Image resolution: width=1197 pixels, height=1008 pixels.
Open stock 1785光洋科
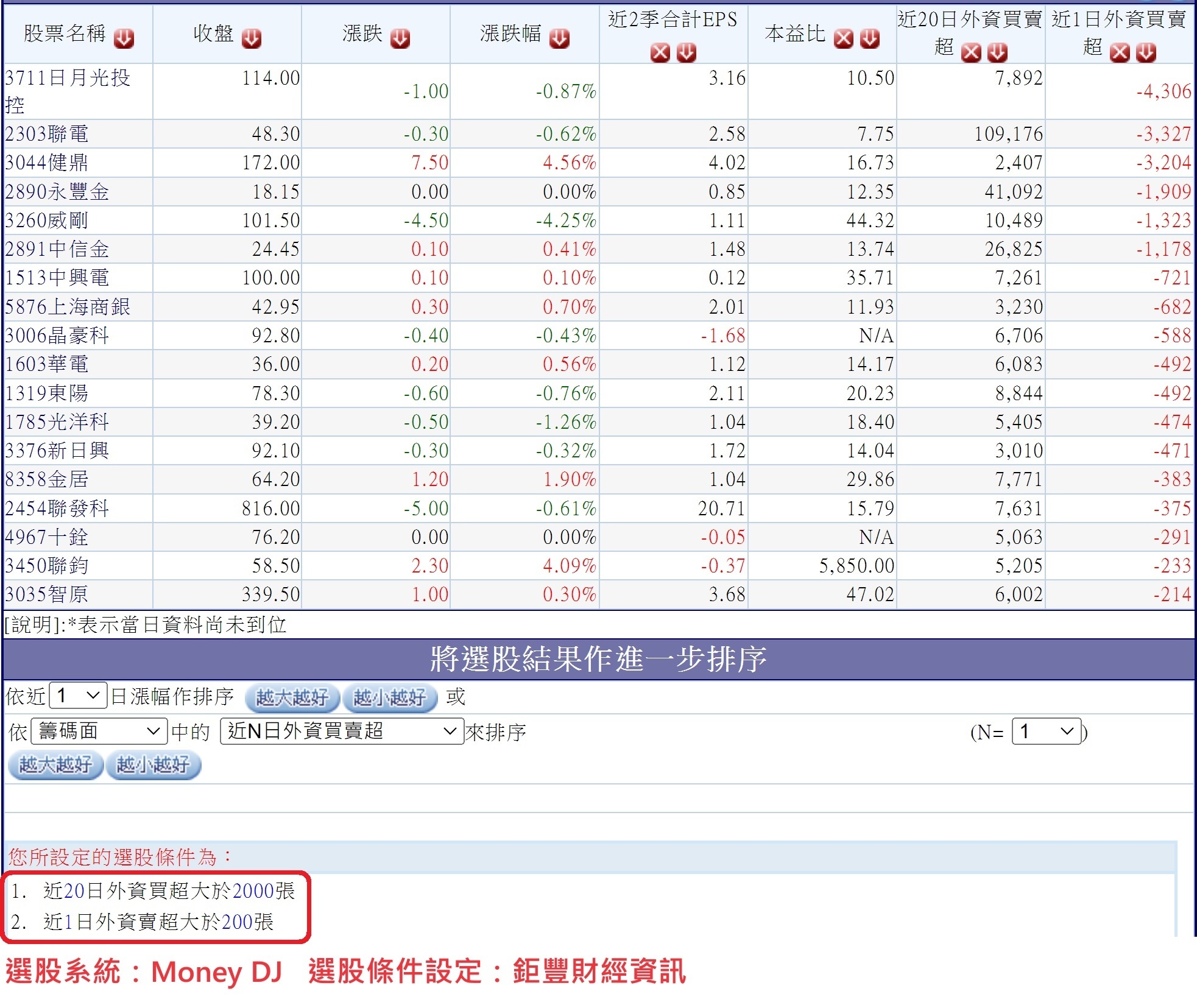(x=57, y=422)
